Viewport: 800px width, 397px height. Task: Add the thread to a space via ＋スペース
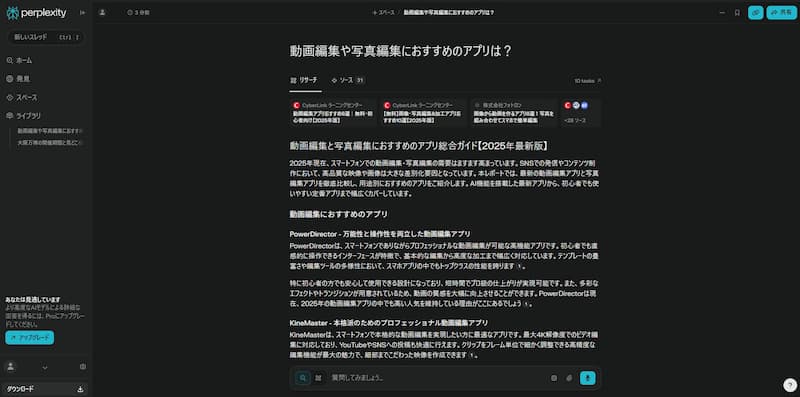pos(384,13)
